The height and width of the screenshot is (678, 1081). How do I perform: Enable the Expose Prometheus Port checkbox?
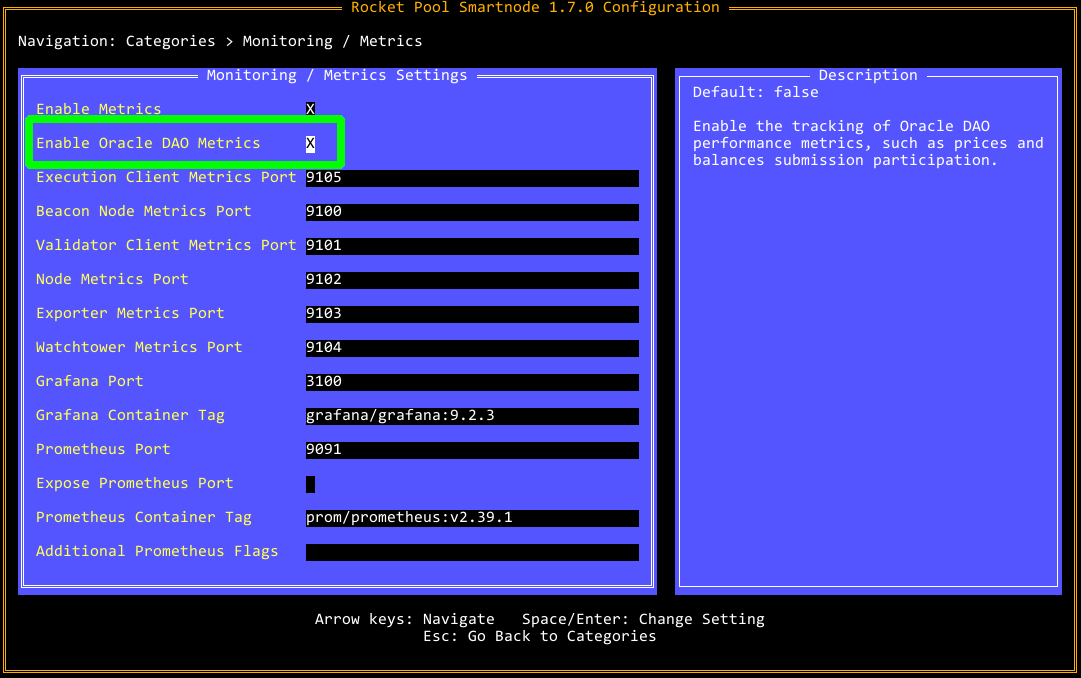click(310, 484)
